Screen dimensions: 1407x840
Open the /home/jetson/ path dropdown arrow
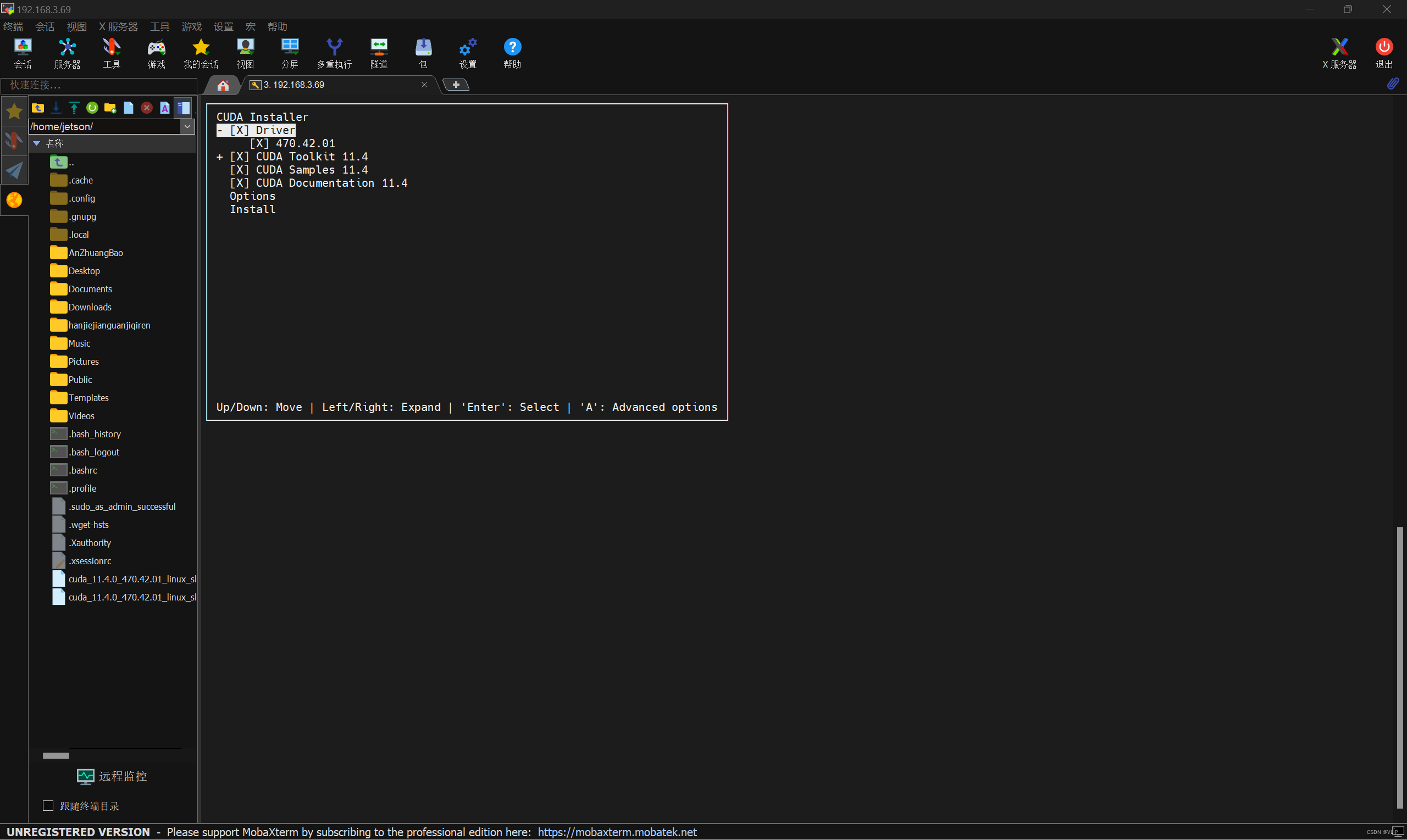(x=187, y=126)
